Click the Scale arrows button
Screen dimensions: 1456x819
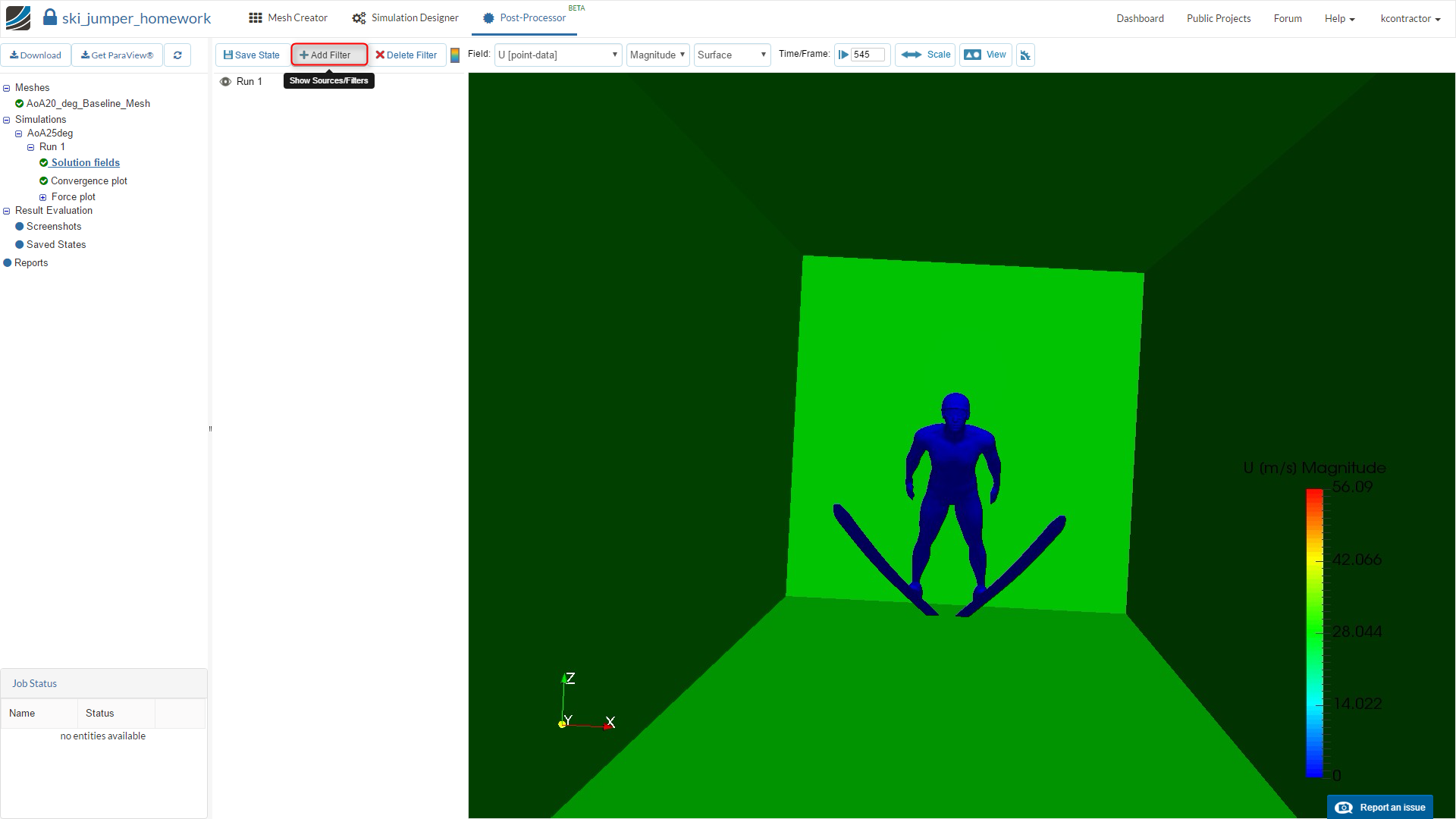925,55
